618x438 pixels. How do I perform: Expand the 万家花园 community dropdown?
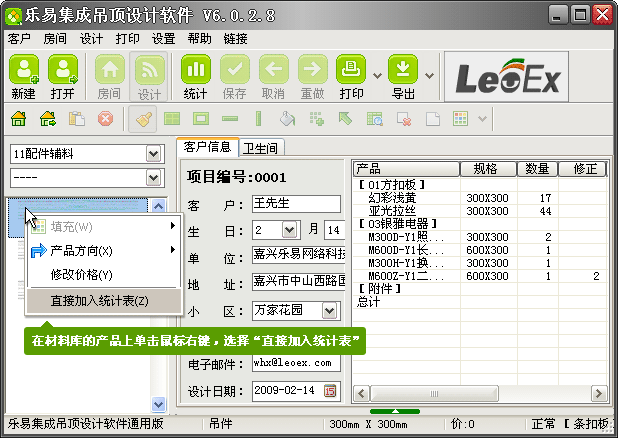[x=331, y=311]
